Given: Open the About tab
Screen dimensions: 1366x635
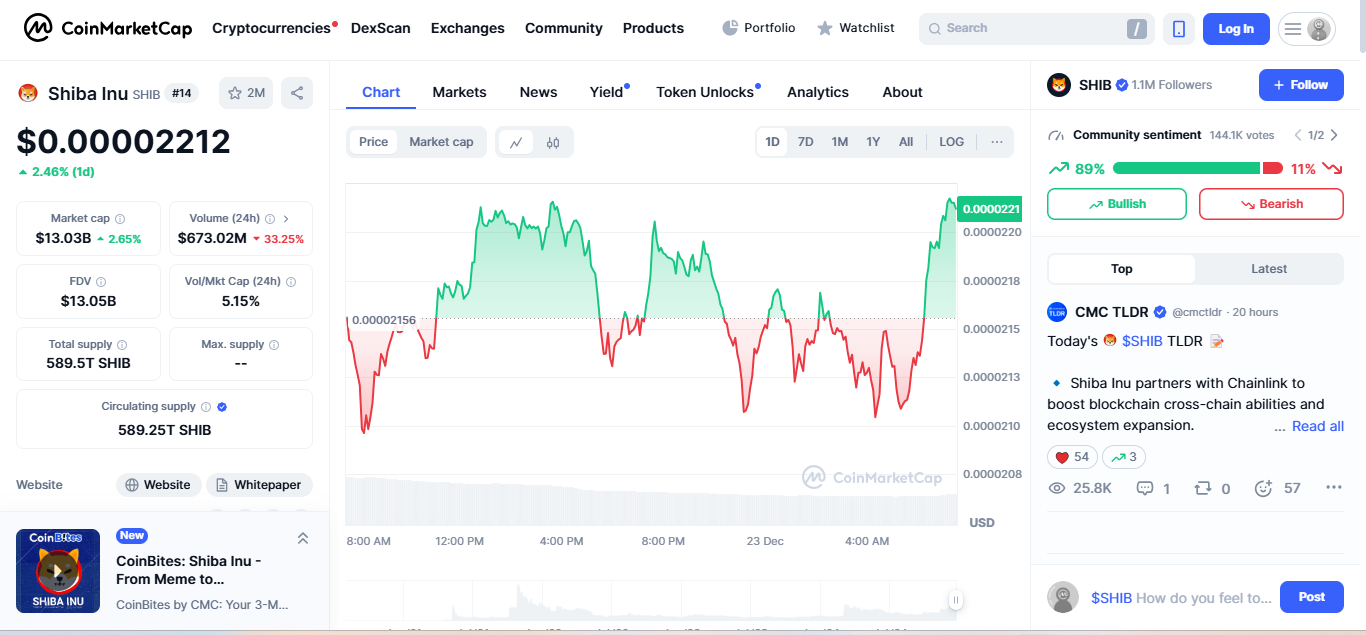Looking at the screenshot, I should point(902,92).
